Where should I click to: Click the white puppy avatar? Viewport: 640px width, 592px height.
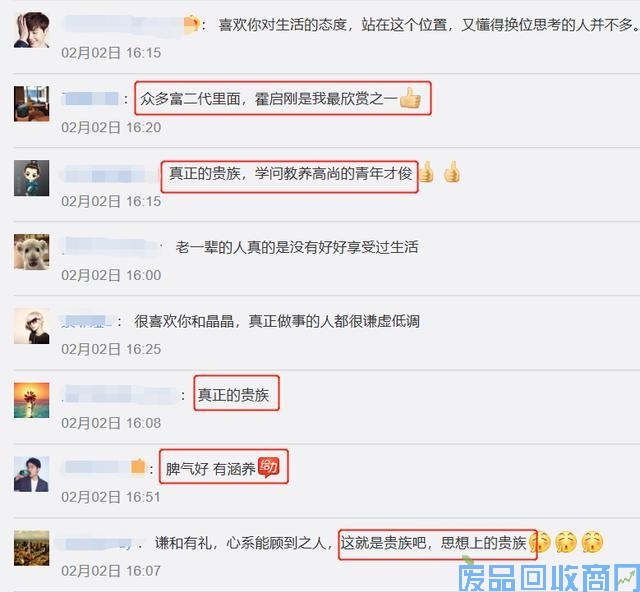tap(31, 252)
